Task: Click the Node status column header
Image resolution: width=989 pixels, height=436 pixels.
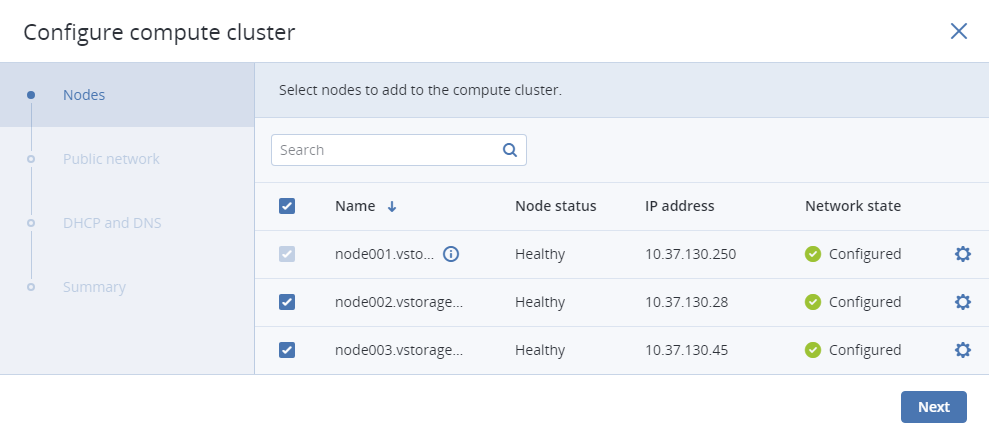Action: (x=556, y=206)
